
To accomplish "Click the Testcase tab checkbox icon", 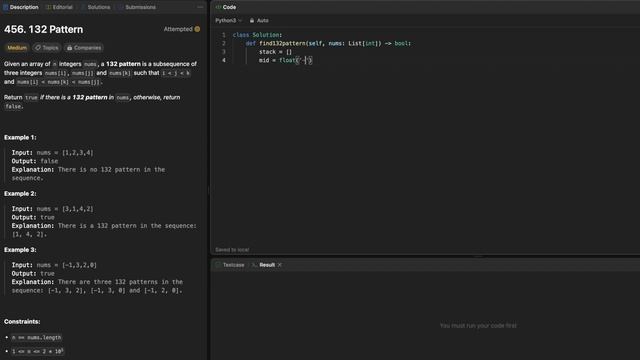I will point(218,265).
